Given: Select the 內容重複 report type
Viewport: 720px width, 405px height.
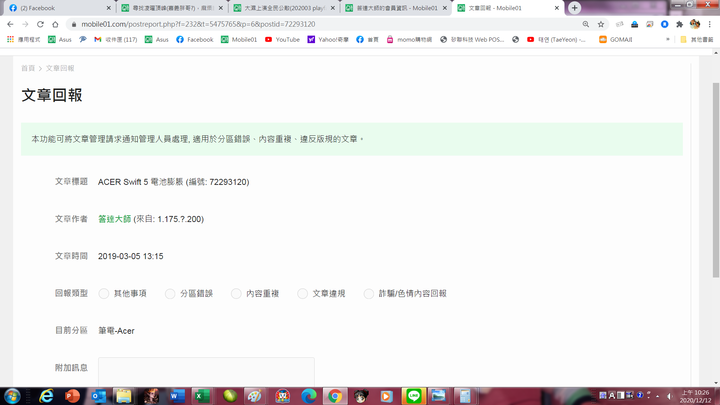Looking at the screenshot, I should 236,293.
